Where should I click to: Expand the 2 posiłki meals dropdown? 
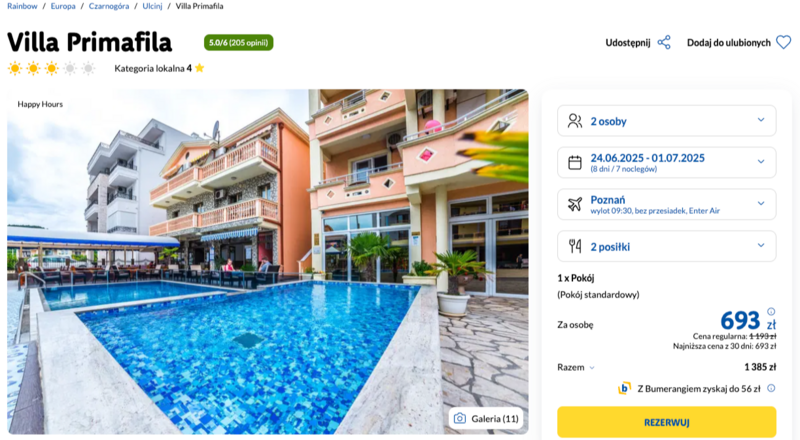666,246
